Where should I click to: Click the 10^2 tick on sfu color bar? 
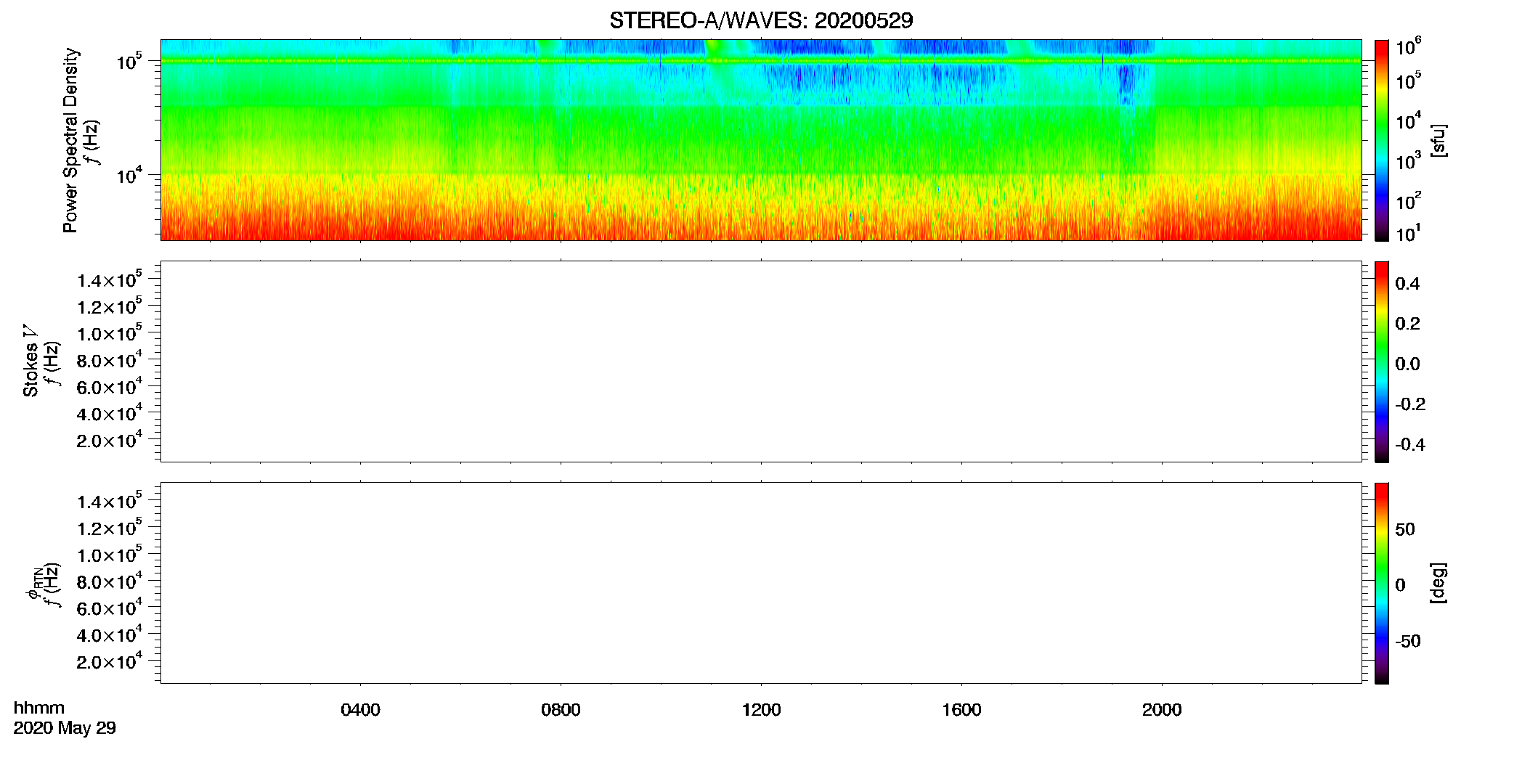point(1409,201)
